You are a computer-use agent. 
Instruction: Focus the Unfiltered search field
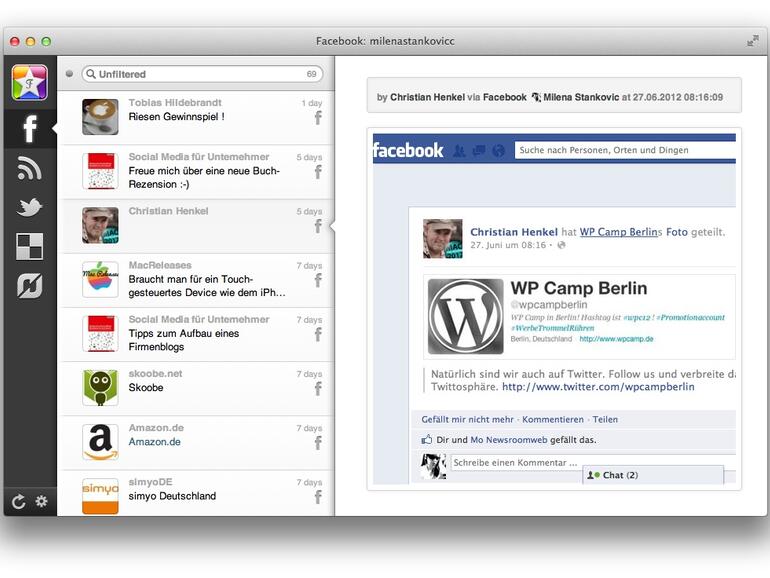(202, 74)
